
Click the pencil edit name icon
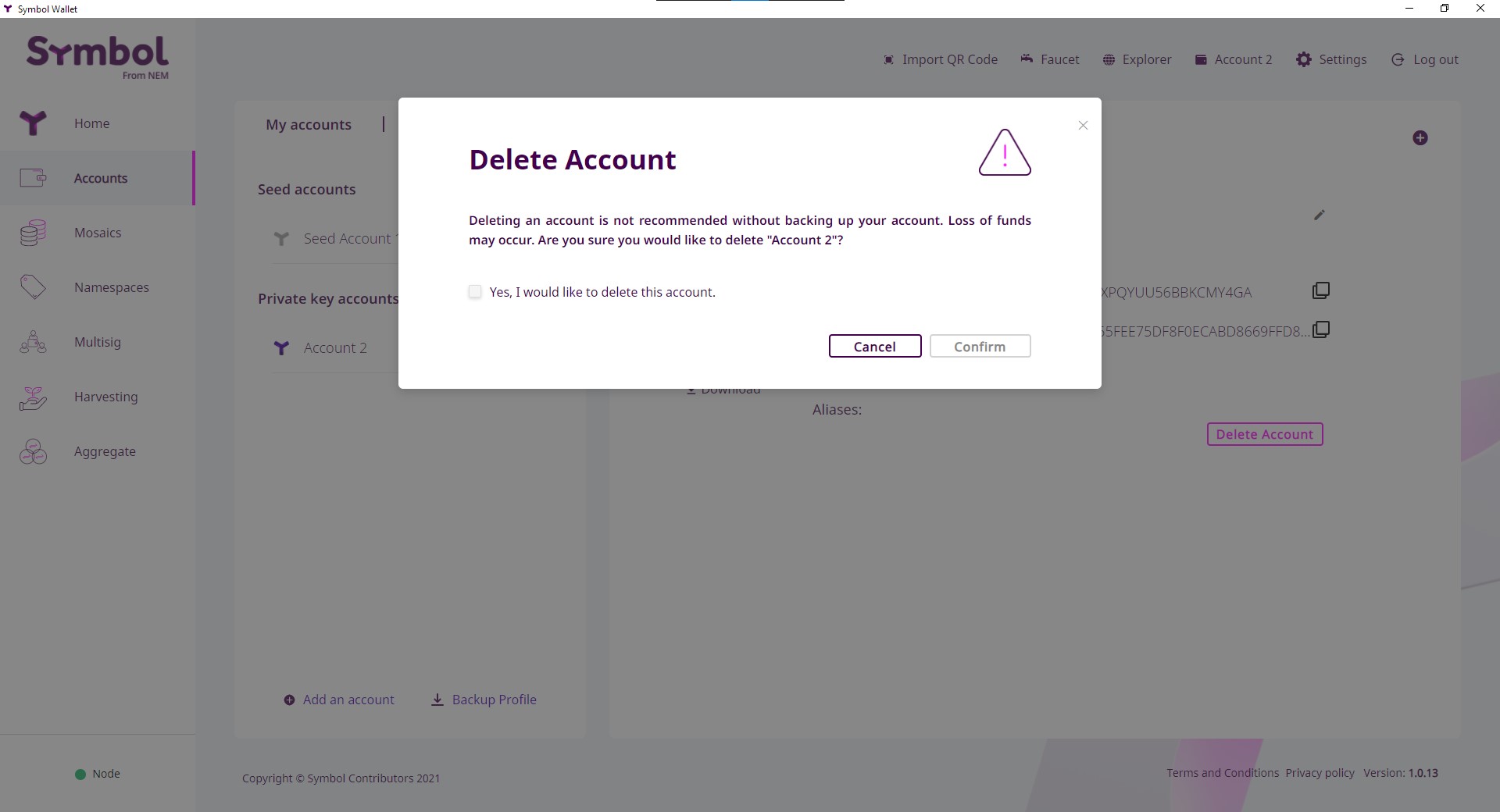click(1319, 215)
